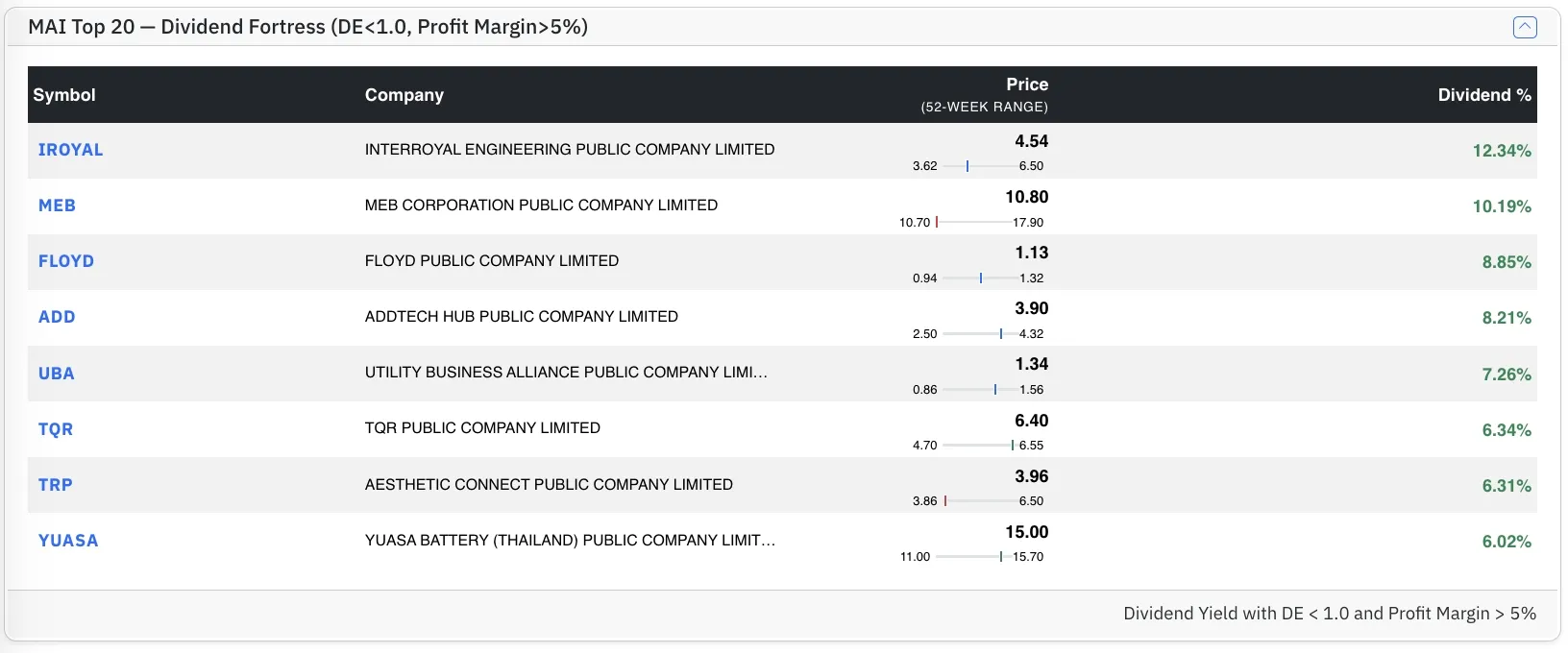
Task: Open the IROYAL symbol link
Action: point(70,150)
